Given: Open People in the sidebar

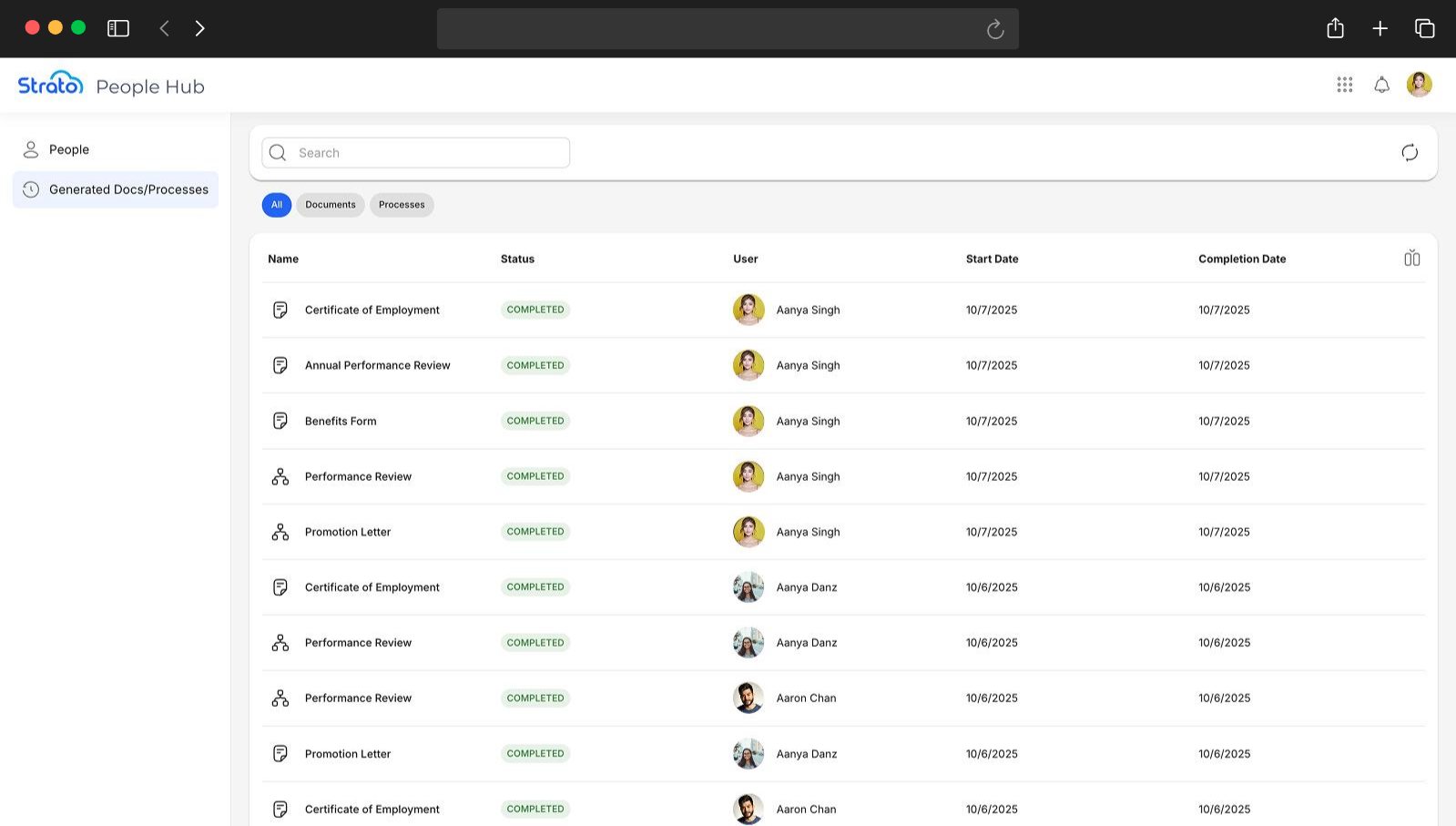Looking at the screenshot, I should (116, 149).
